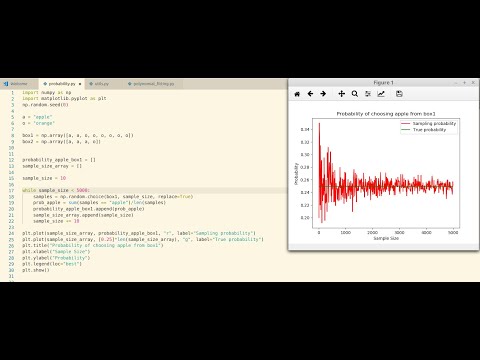Image resolution: width=480 pixels, height=360 pixels.
Task: Switch to the Welcome tab
Action: pyautogui.click(x=19, y=84)
